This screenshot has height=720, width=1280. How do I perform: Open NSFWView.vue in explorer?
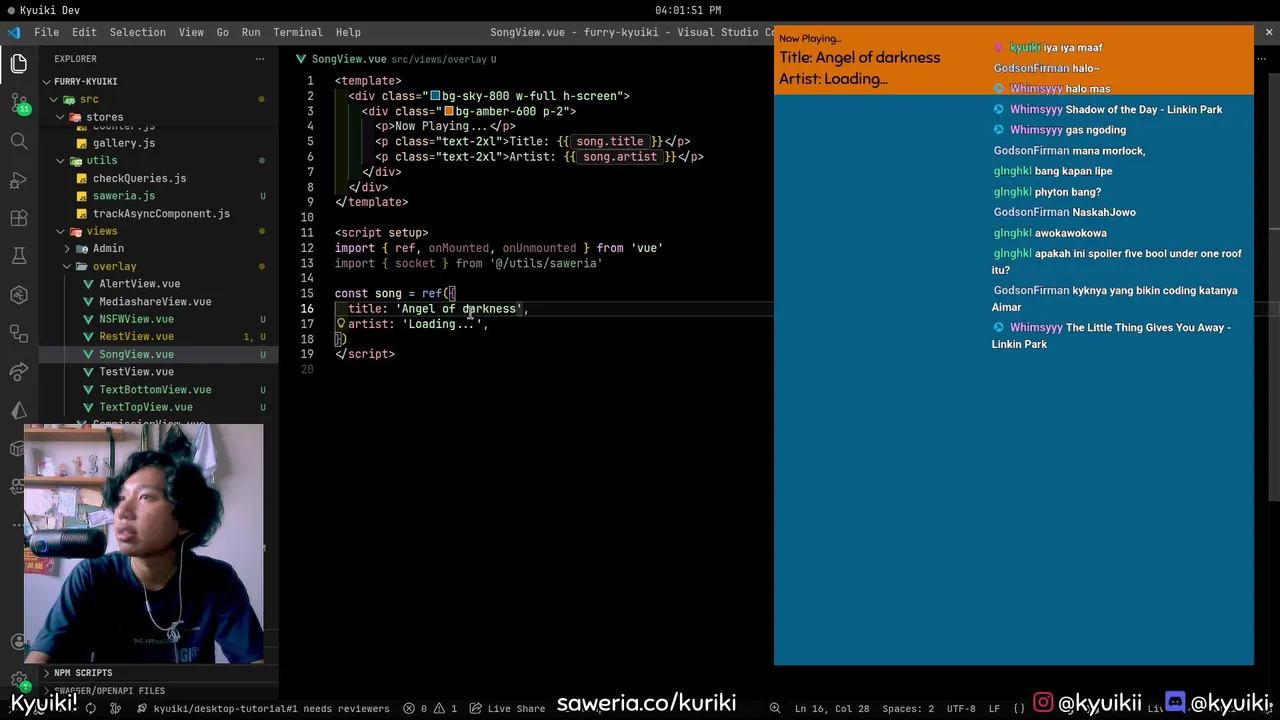coord(136,319)
